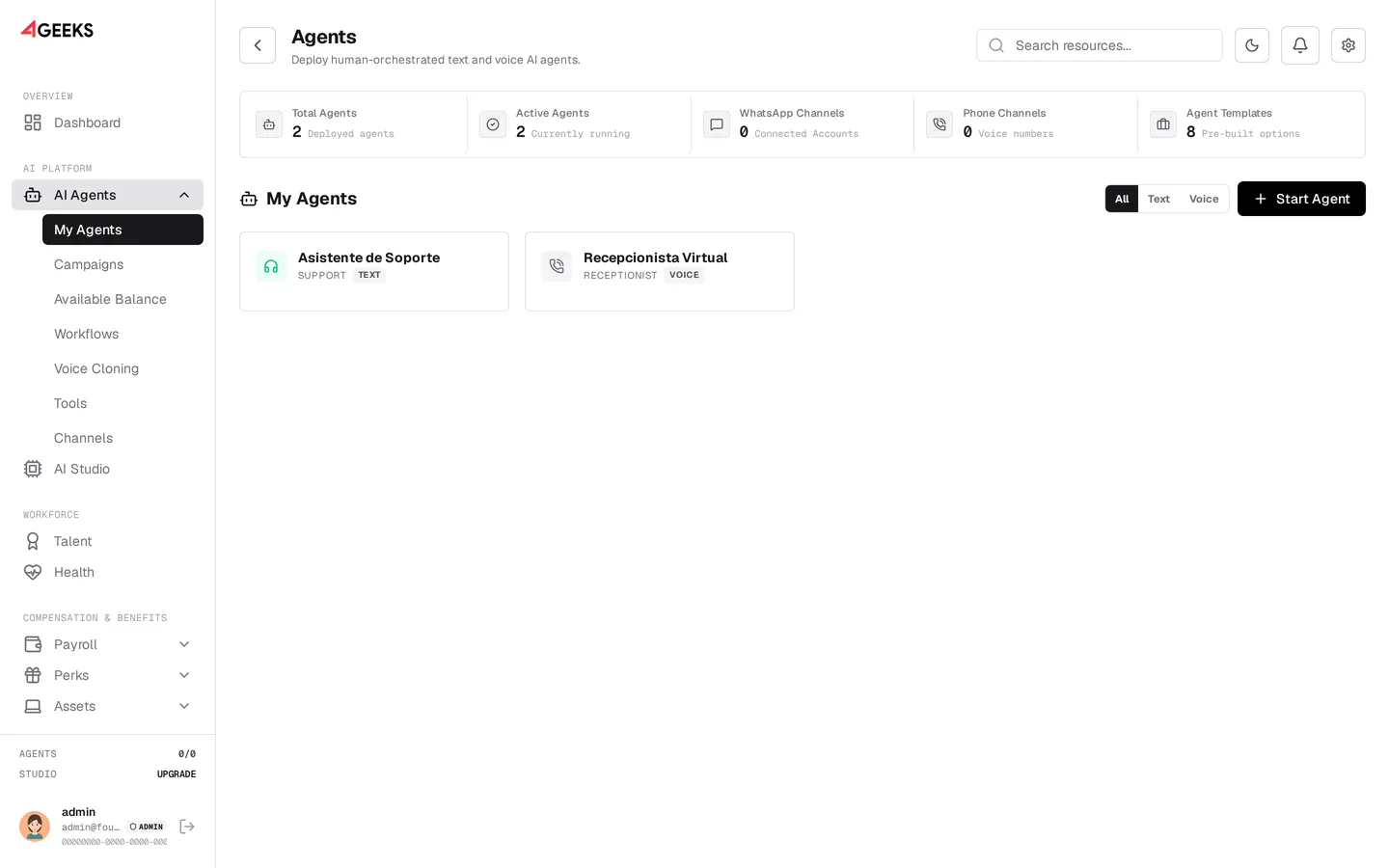Click the Active Agents checkmark icon
This screenshot has width=1389, height=868.
(493, 124)
